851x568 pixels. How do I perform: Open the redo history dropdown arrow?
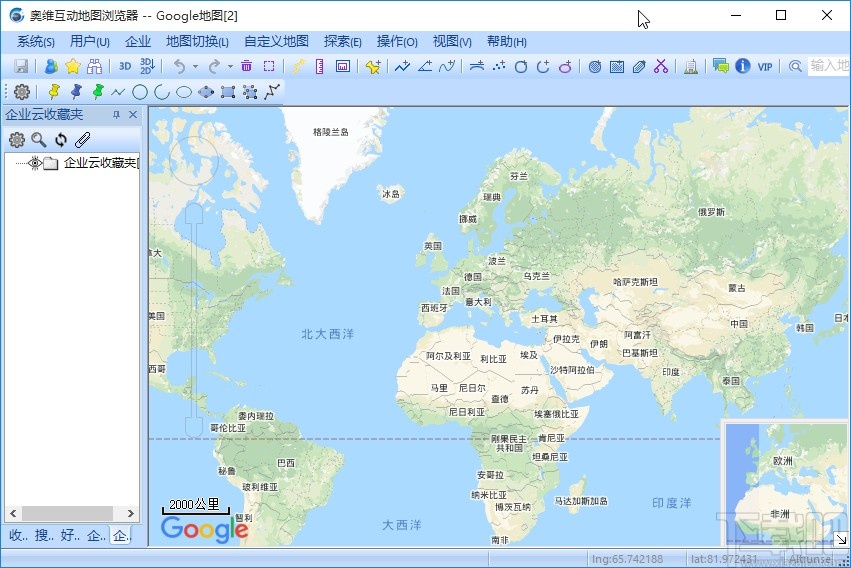[x=230, y=67]
